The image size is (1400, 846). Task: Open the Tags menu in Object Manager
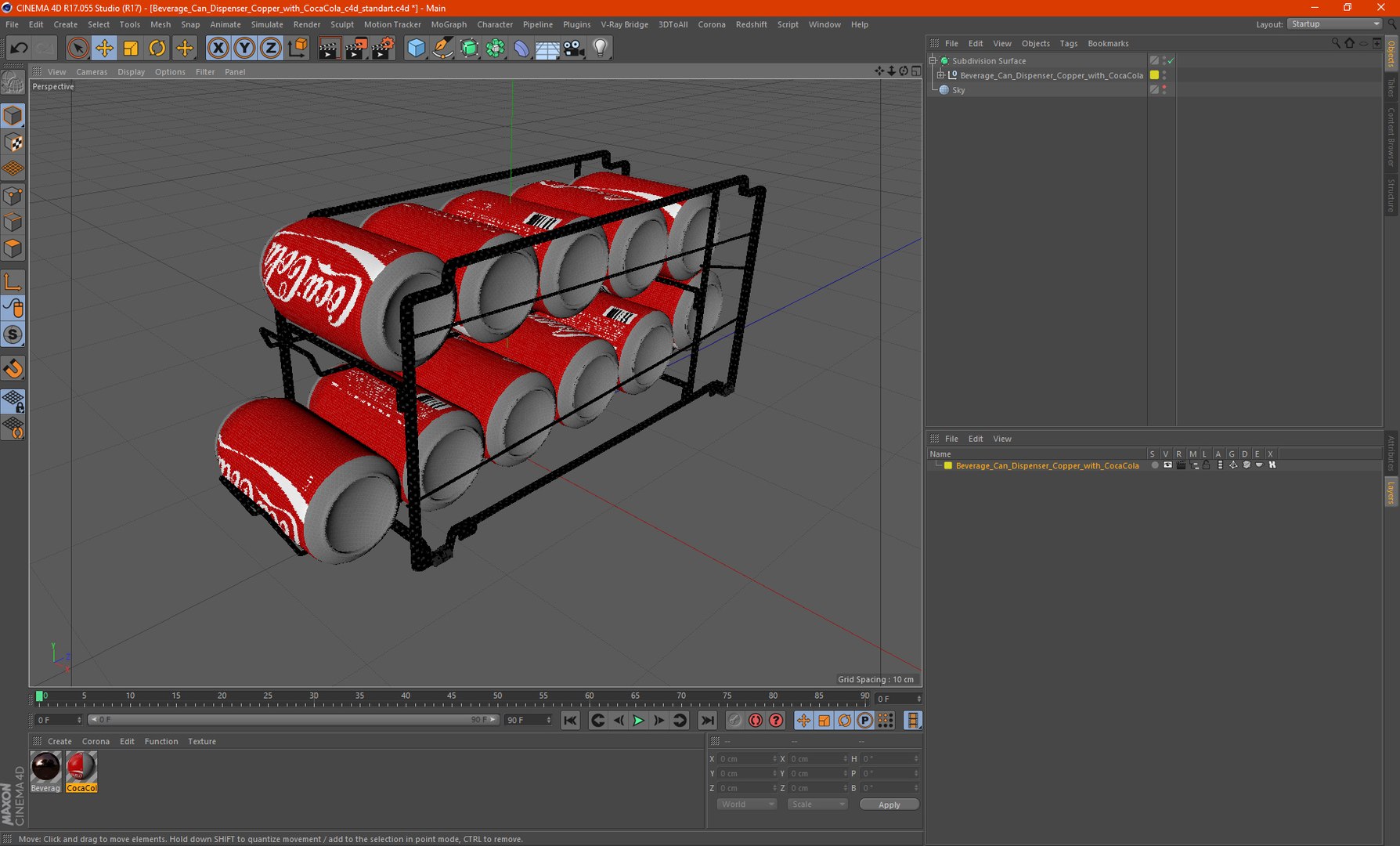[x=1068, y=44]
